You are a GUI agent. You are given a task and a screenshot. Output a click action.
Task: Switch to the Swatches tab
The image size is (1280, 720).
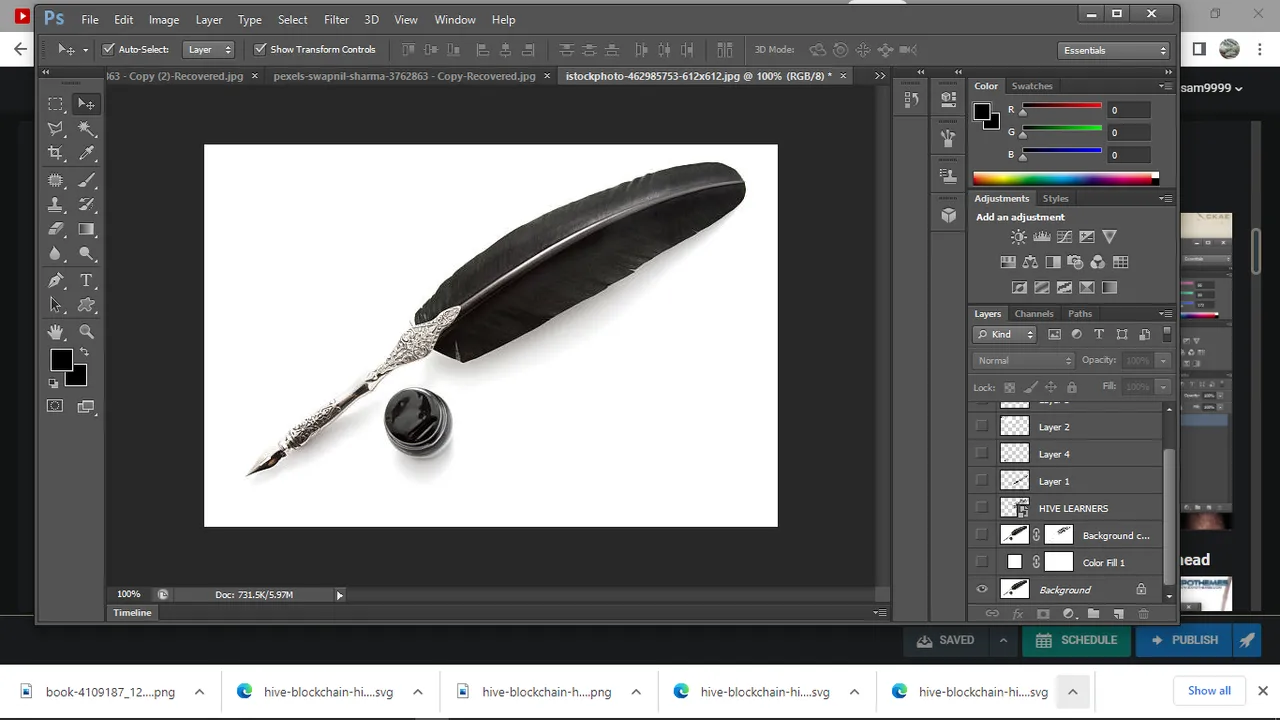(x=1031, y=86)
